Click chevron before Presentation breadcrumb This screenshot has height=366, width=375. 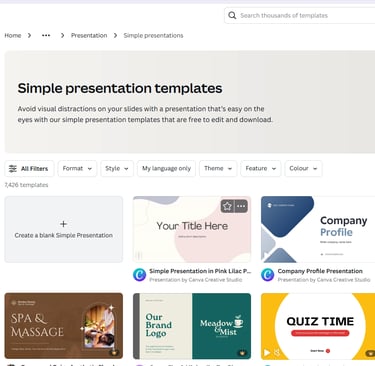point(62,35)
